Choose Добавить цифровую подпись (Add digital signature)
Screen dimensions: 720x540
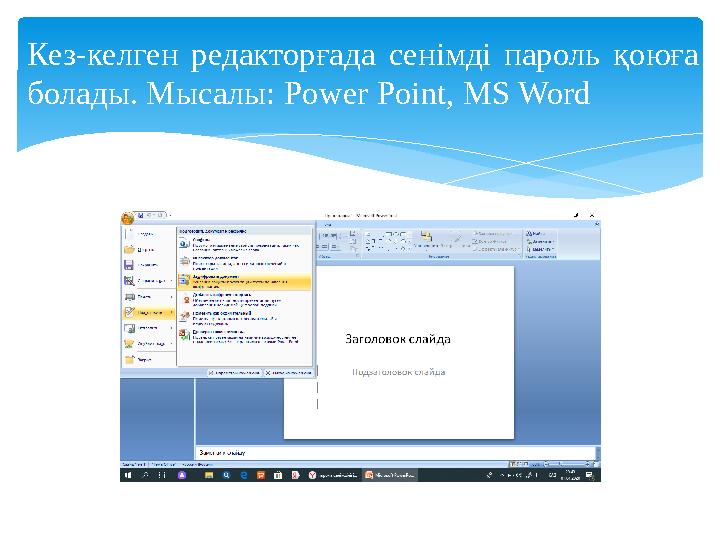click(x=245, y=300)
